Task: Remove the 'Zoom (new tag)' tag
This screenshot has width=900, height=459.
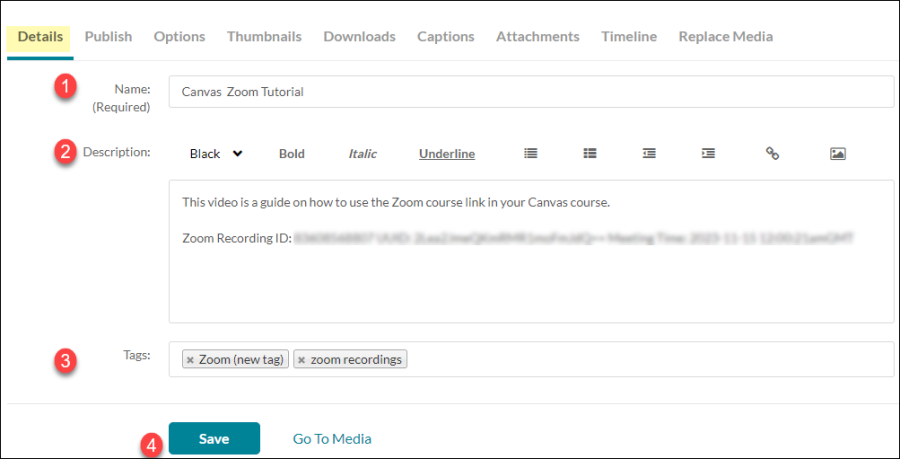Action: [191, 360]
